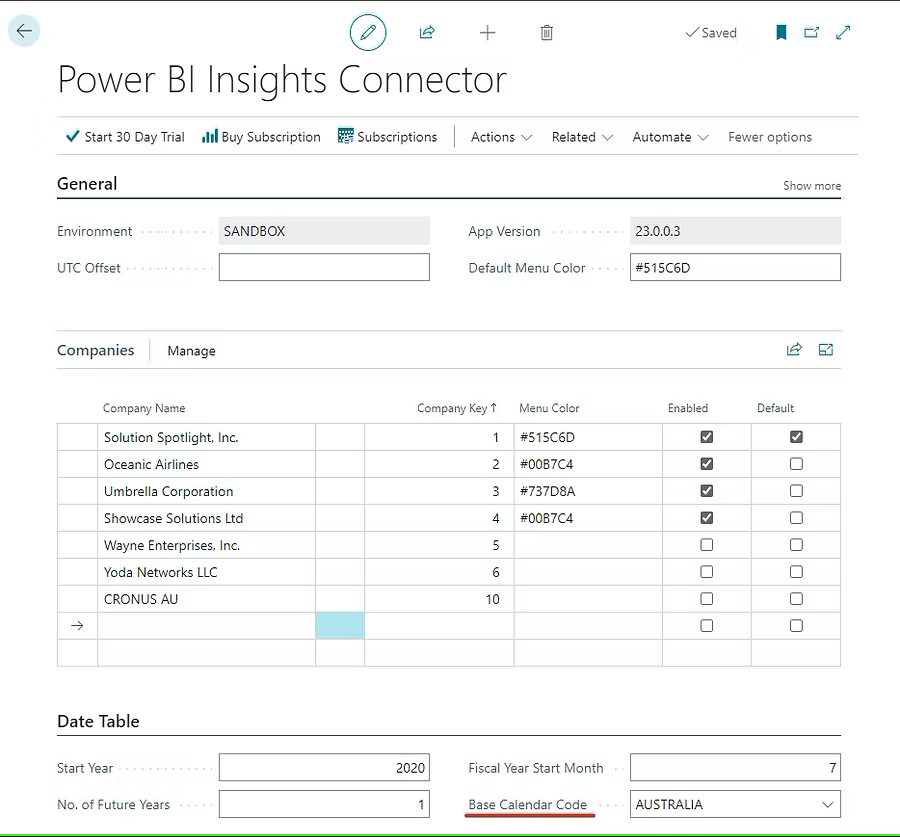Click the Companies section heading
The height and width of the screenshot is (837, 900).
pos(95,350)
